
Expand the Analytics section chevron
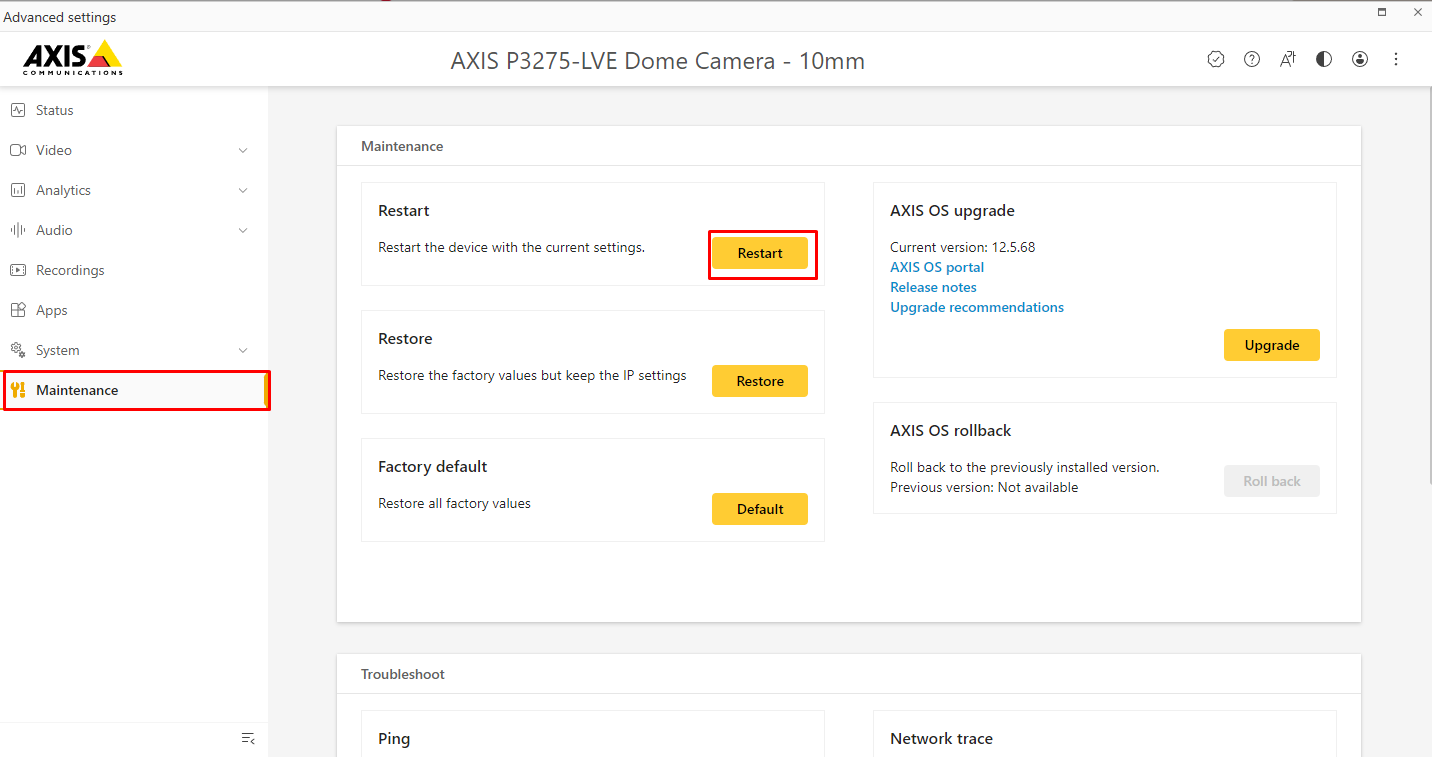click(x=243, y=190)
